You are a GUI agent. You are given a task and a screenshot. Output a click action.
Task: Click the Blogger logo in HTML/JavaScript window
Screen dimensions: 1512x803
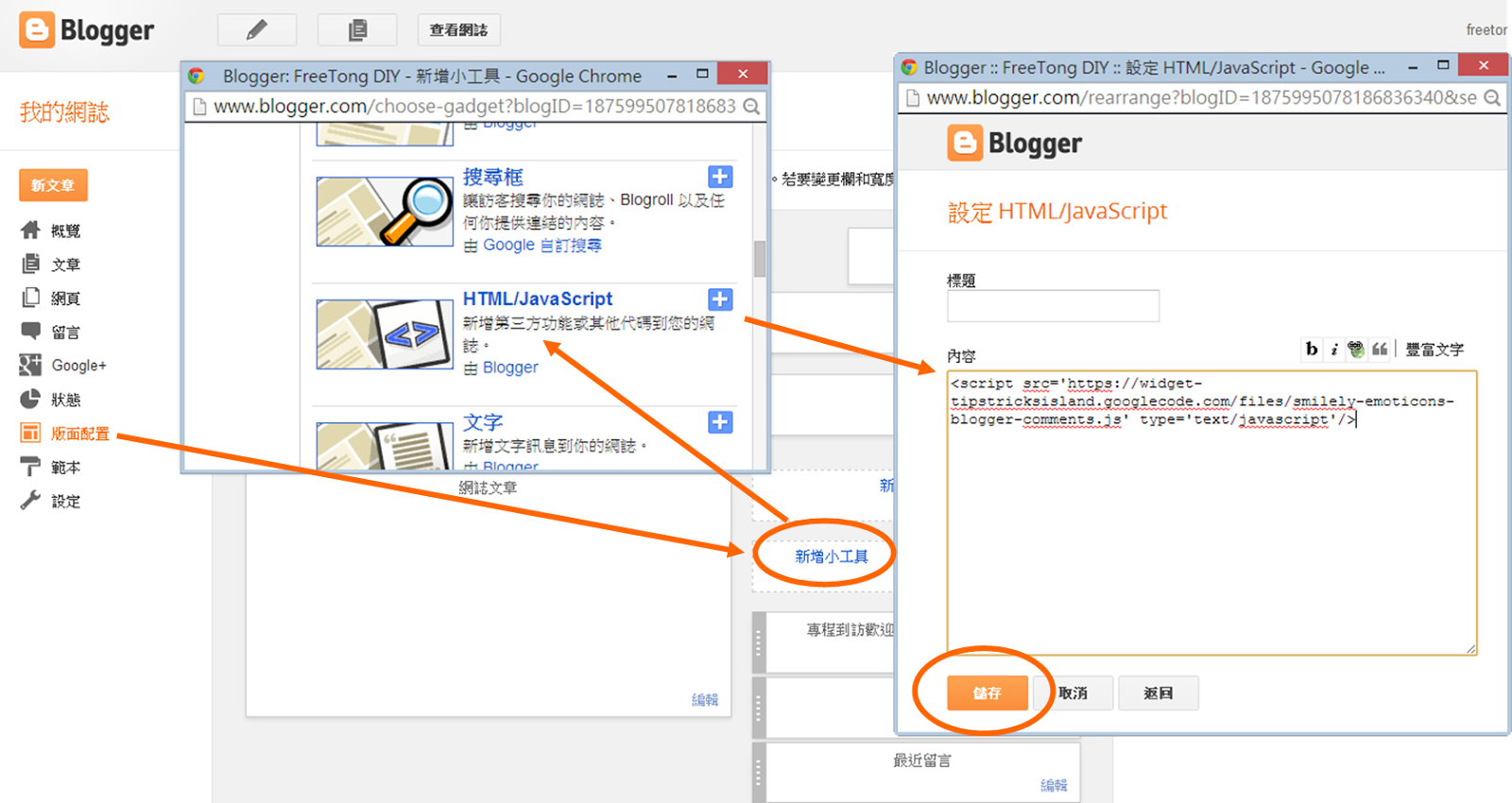[1015, 144]
